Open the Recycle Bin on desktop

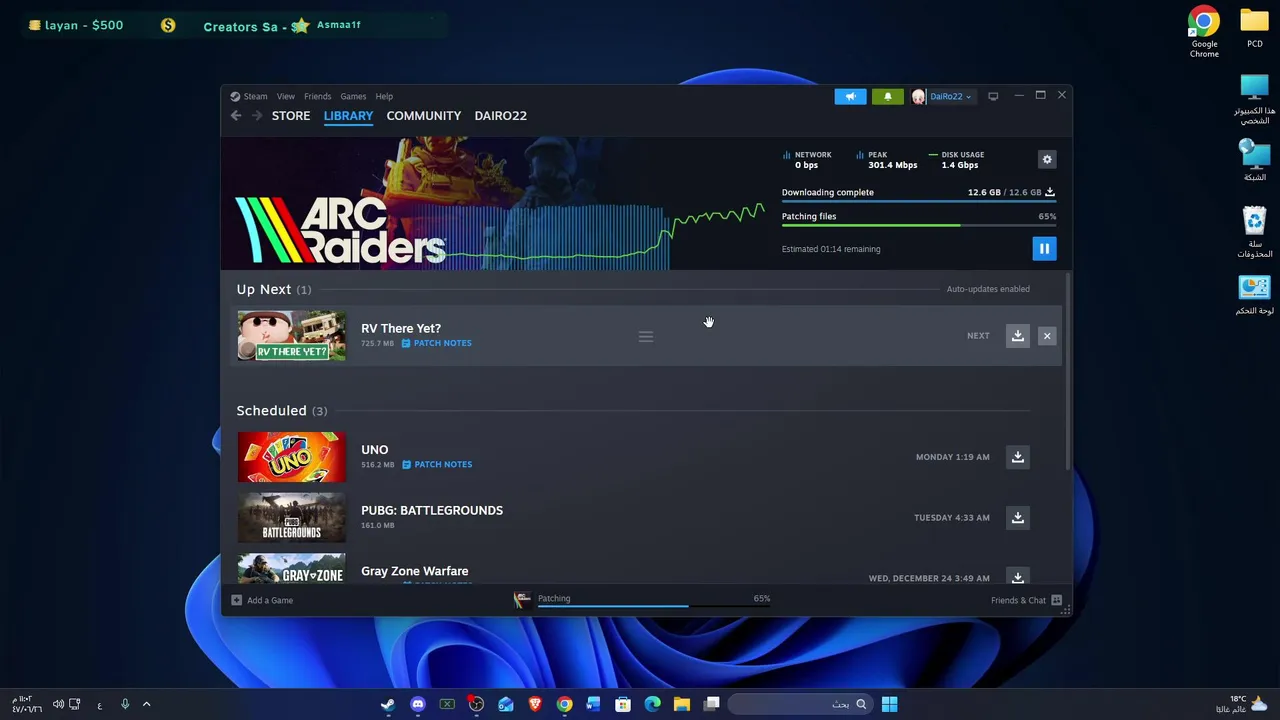pos(1254,233)
